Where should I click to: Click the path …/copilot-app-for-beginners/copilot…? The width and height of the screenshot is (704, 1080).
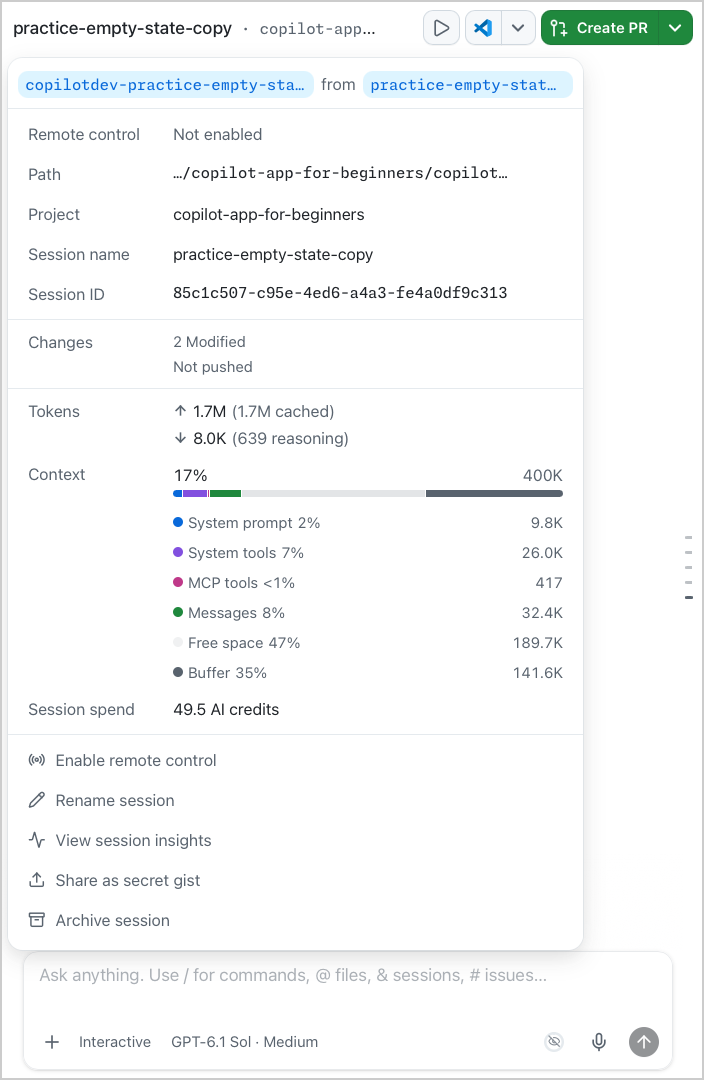340,174
